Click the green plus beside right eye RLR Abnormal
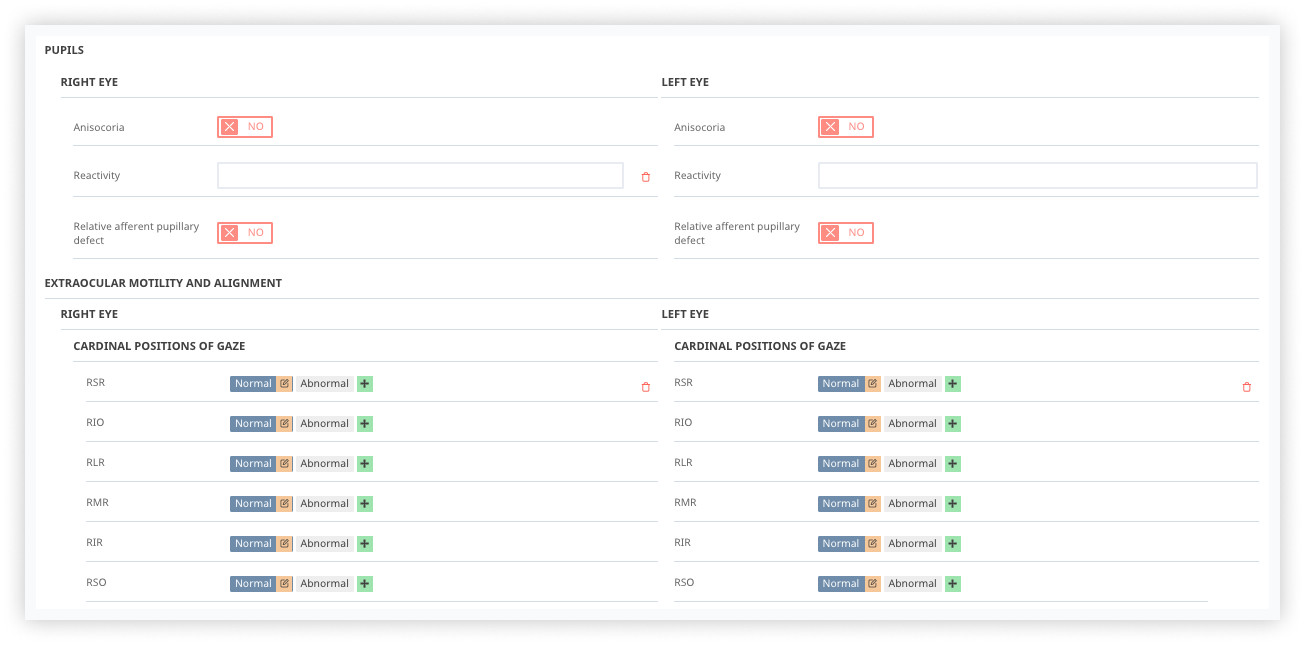This screenshot has height=645, width=1305. 365,464
